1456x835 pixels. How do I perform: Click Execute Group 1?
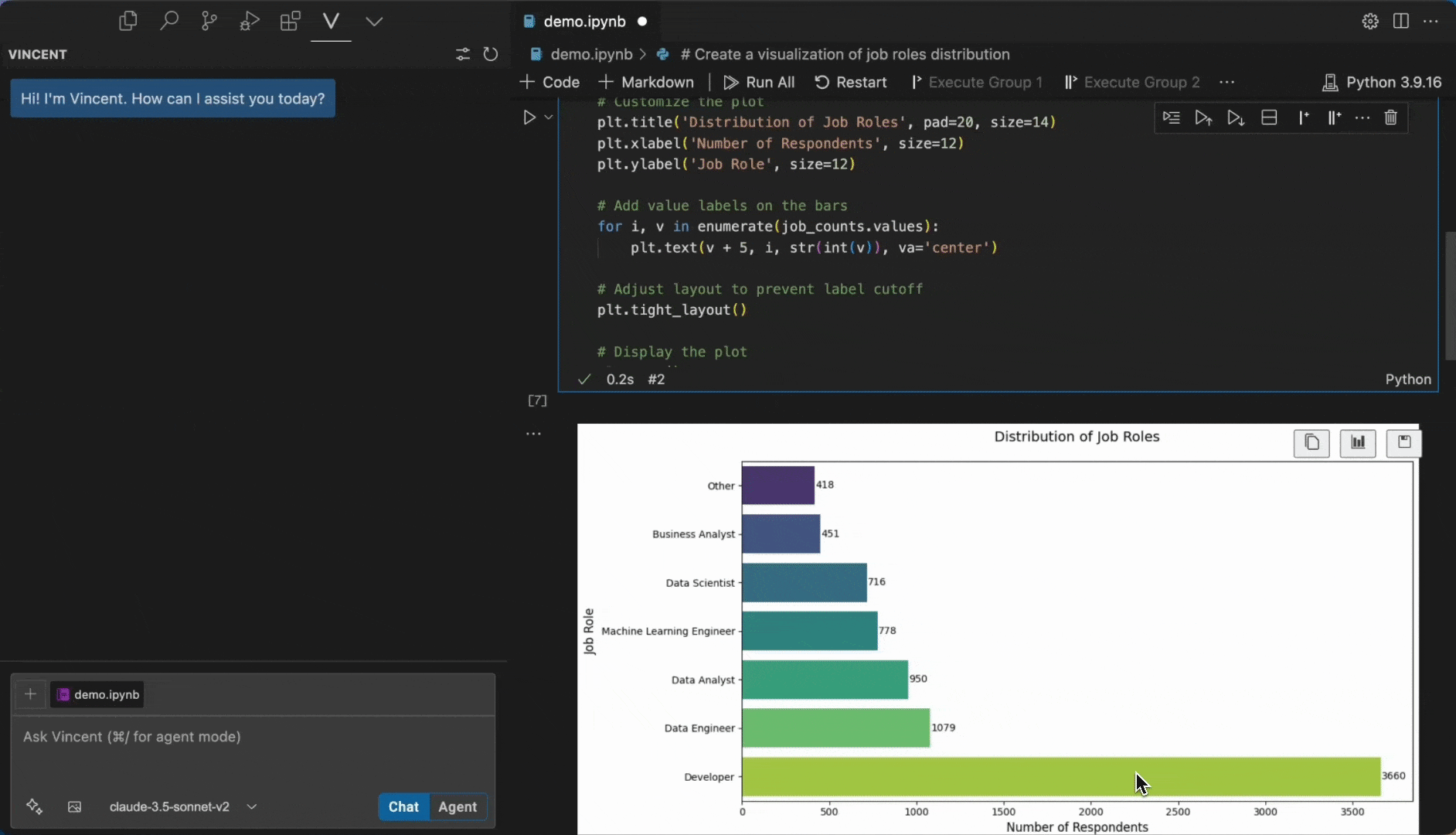(977, 82)
